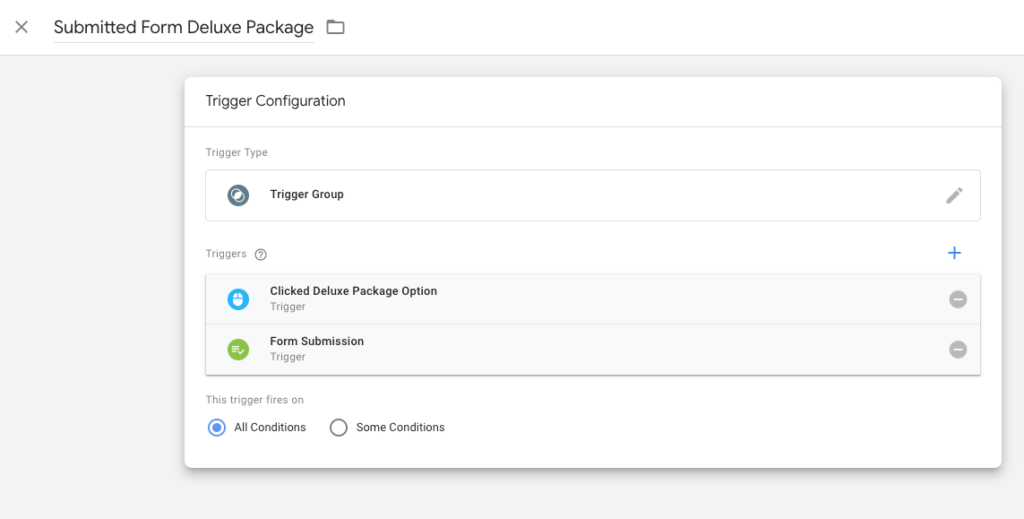
Task: Select the All Conditions radio button
Action: tap(217, 428)
